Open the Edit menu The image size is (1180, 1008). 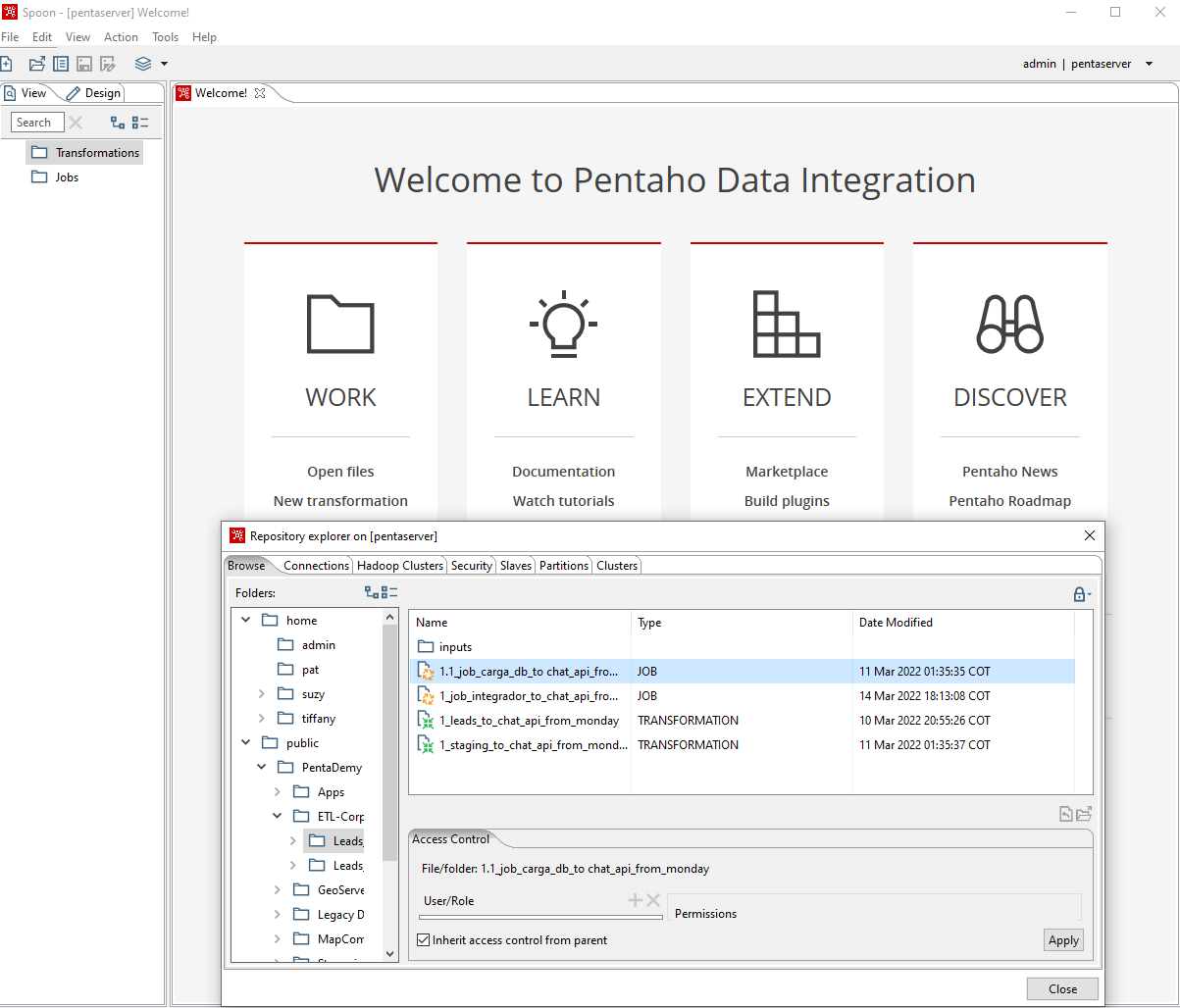[x=42, y=37]
